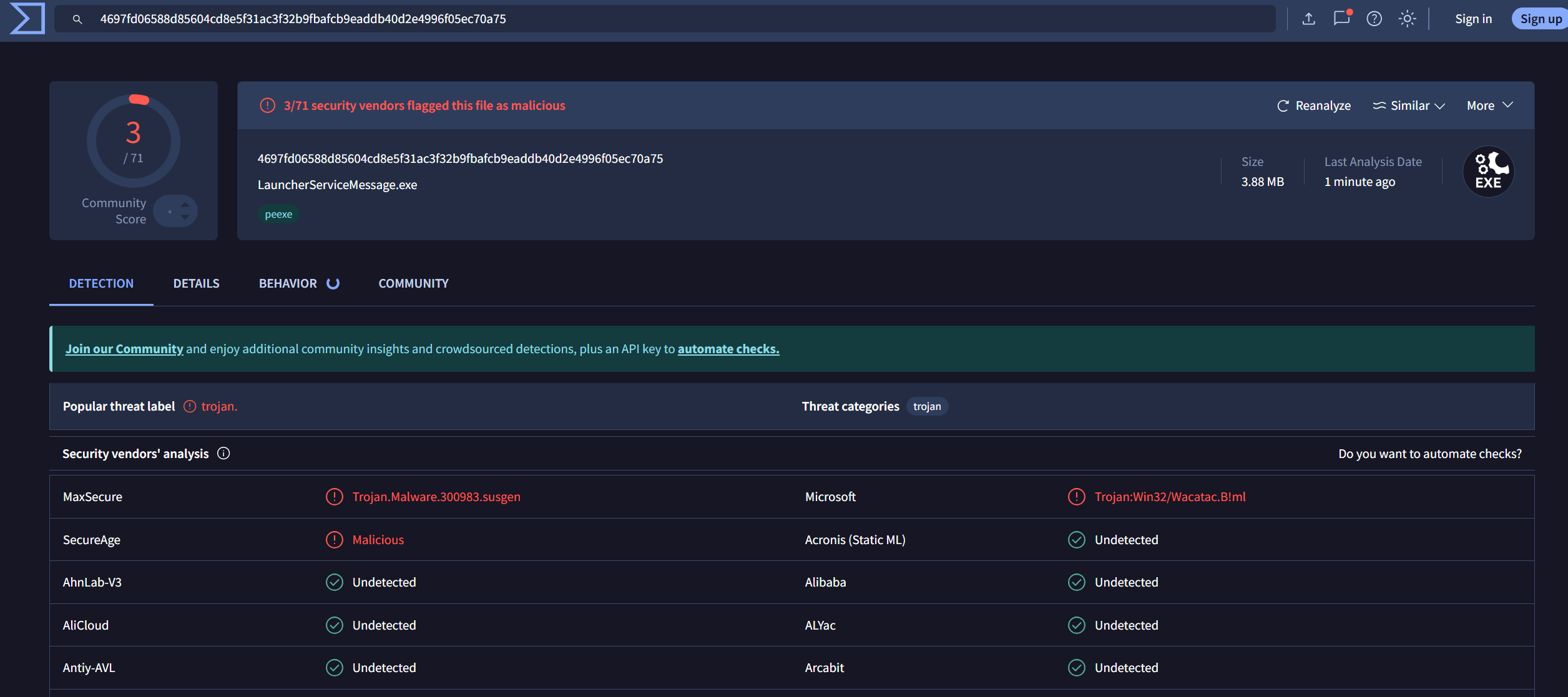Image resolution: width=1568 pixels, height=697 pixels.
Task: Toggle the light/dark theme sun icon
Action: 1407,19
